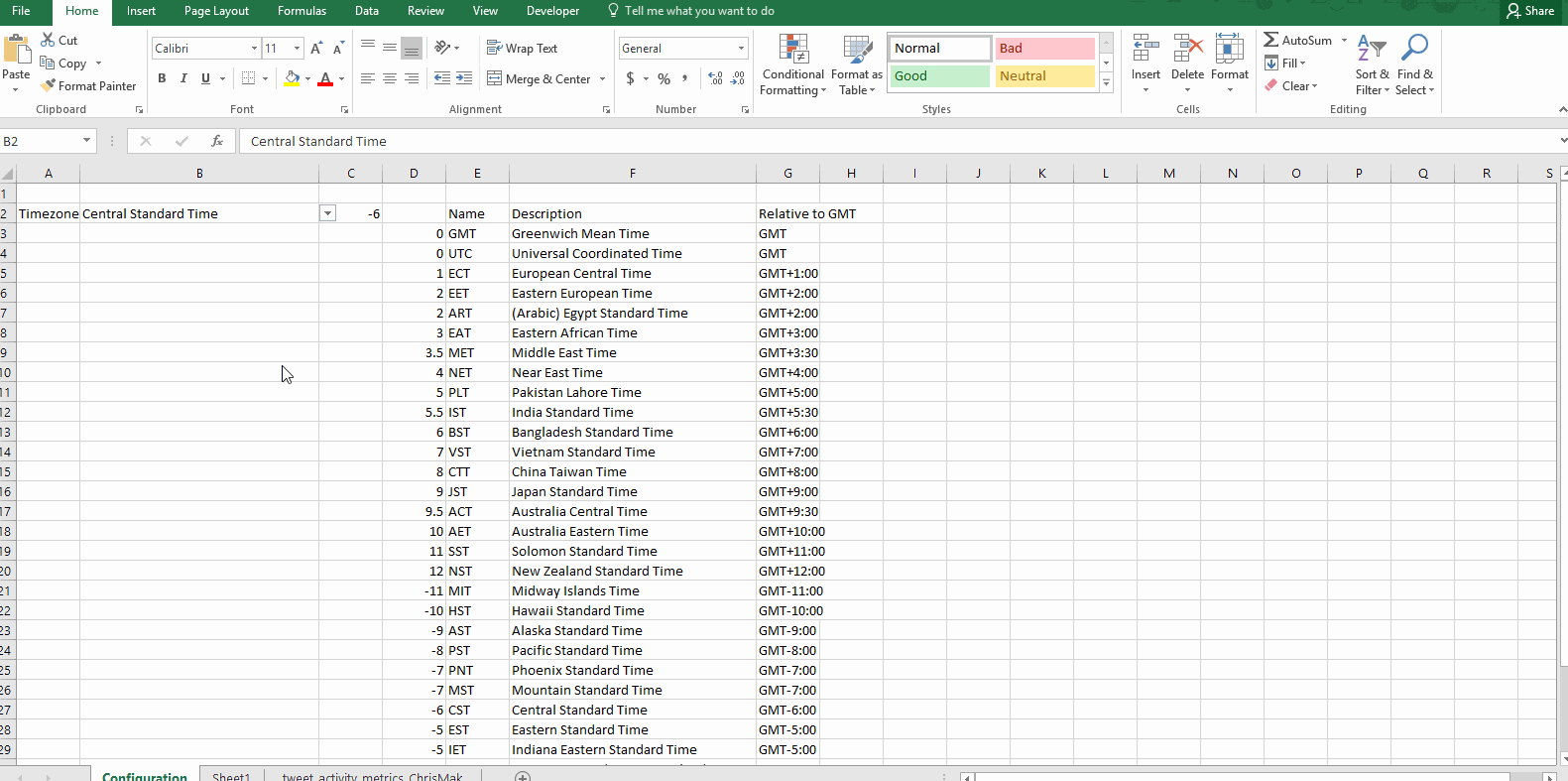Click the Copy icon
This screenshot has height=781, width=1568.
tap(48, 63)
